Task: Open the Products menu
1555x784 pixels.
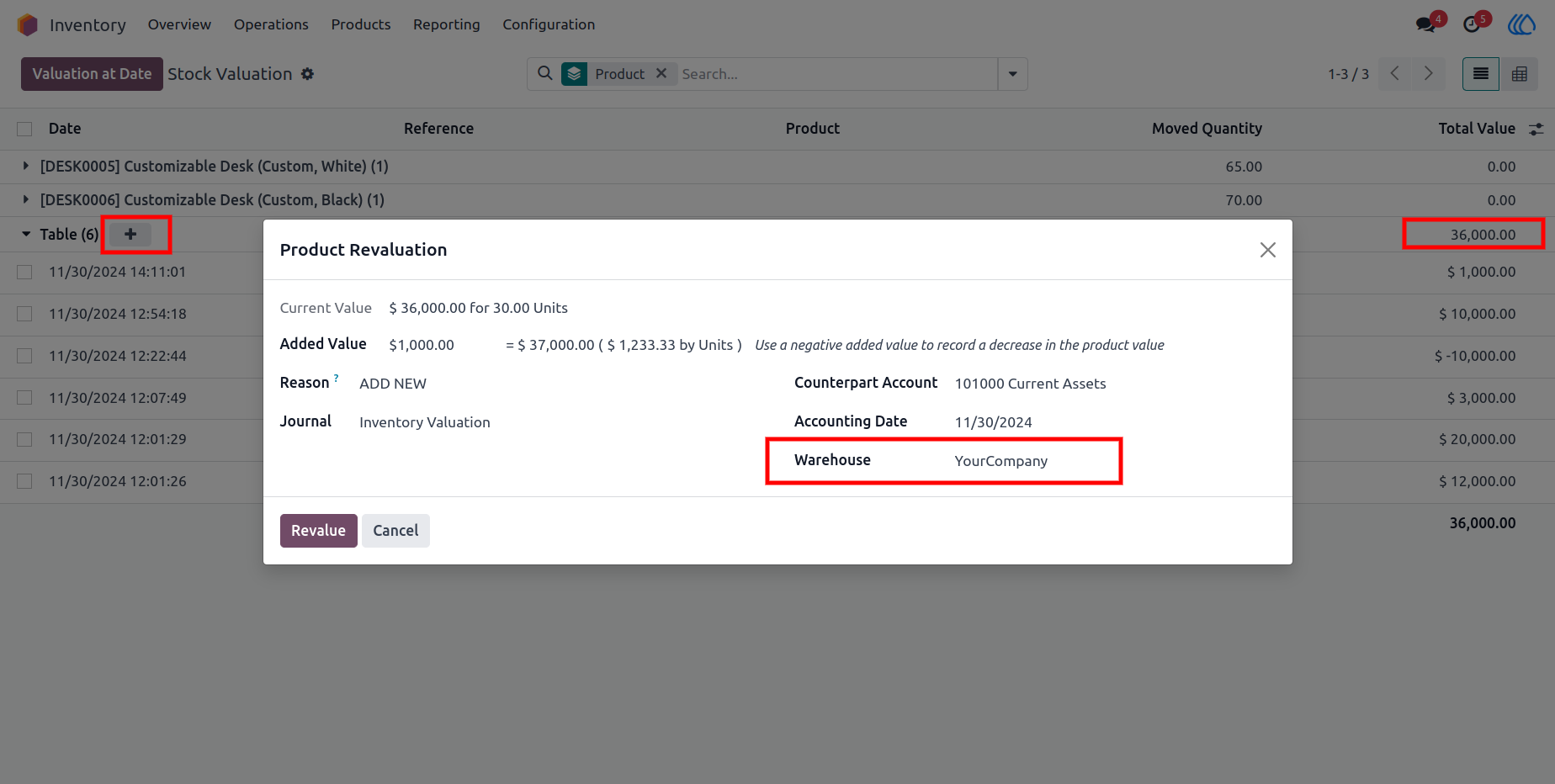Action: coord(361,24)
